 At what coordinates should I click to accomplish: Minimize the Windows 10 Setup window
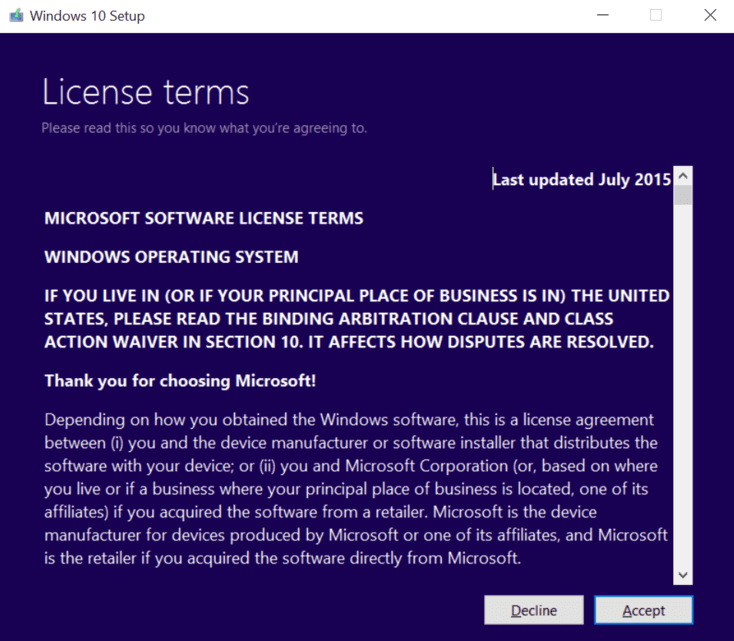tap(603, 15)
